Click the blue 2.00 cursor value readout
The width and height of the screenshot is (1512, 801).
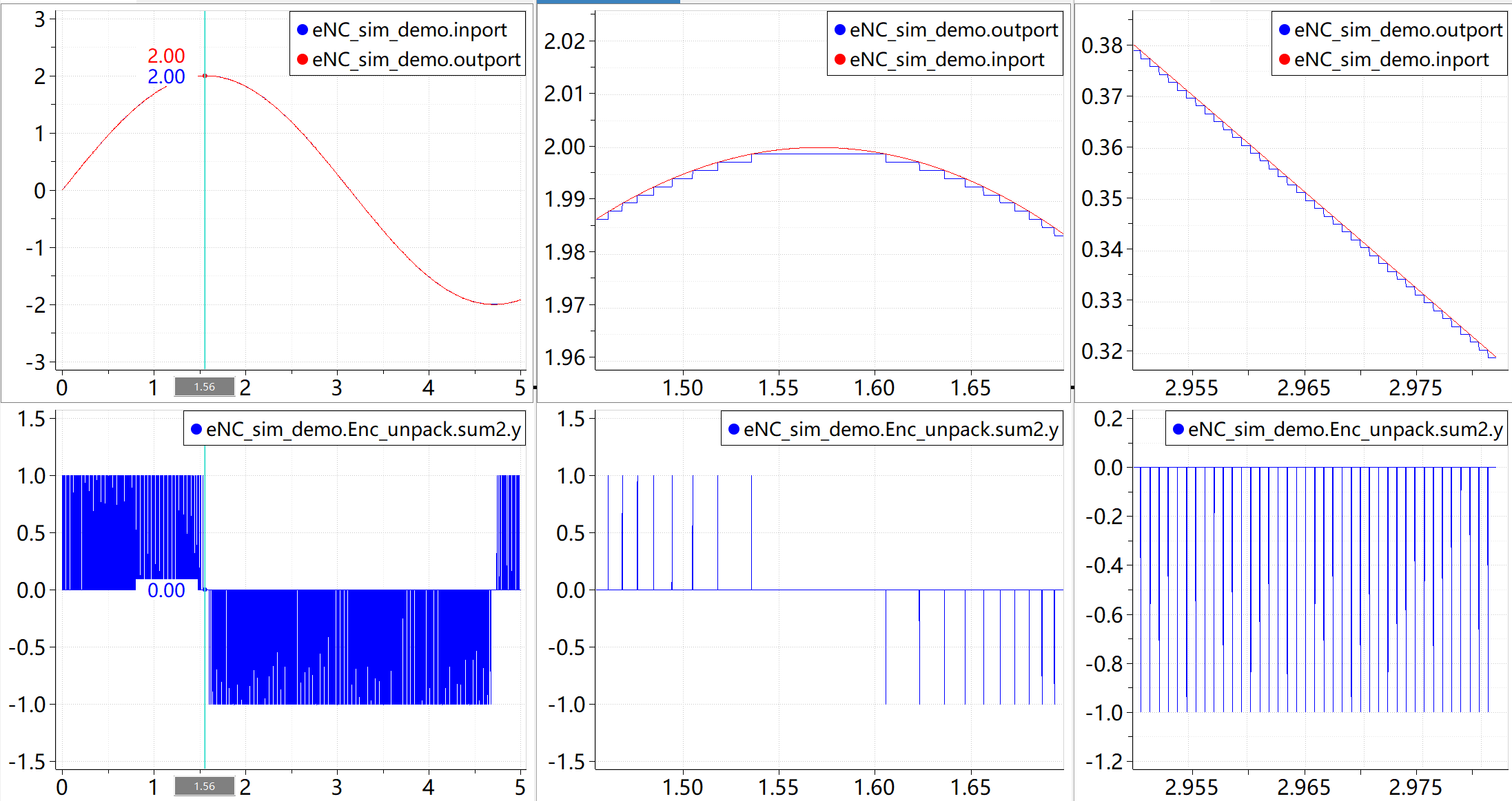pos(166,76)
